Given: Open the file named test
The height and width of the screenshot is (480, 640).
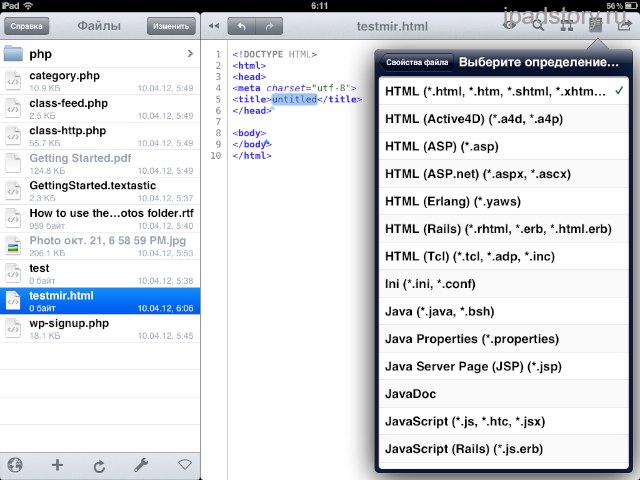Looking at the screenshot, I should [x=100, y=274].
